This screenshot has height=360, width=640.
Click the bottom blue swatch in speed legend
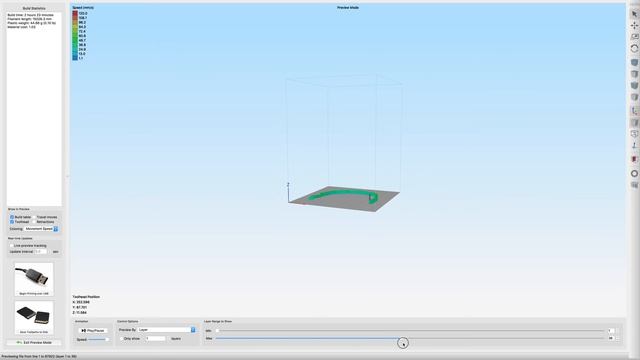click(x=75, y=58)
